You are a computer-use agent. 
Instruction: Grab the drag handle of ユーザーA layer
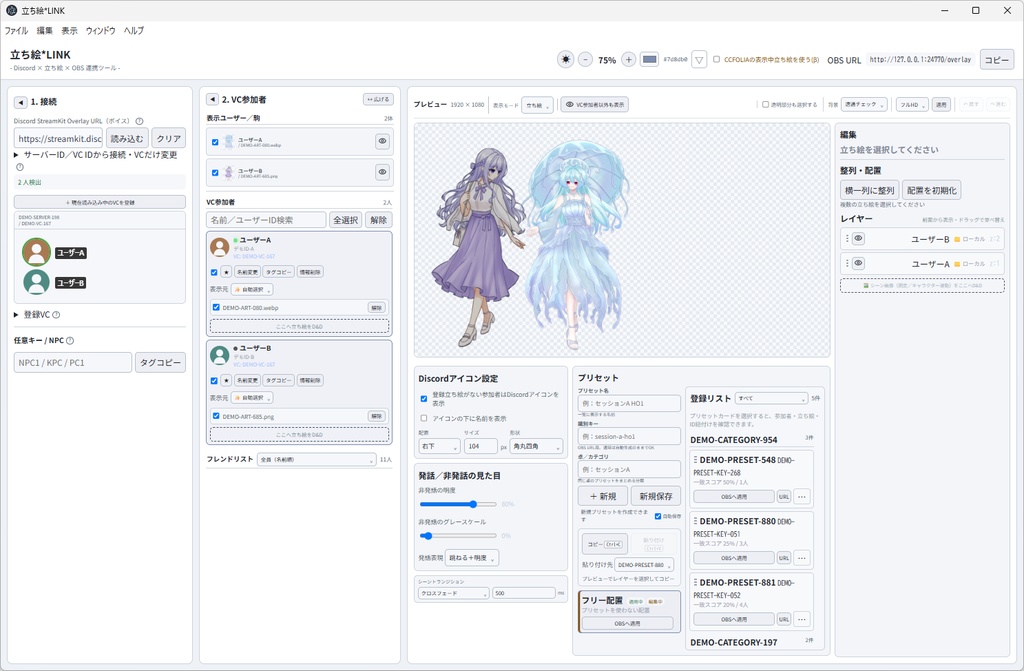(847, 263)
